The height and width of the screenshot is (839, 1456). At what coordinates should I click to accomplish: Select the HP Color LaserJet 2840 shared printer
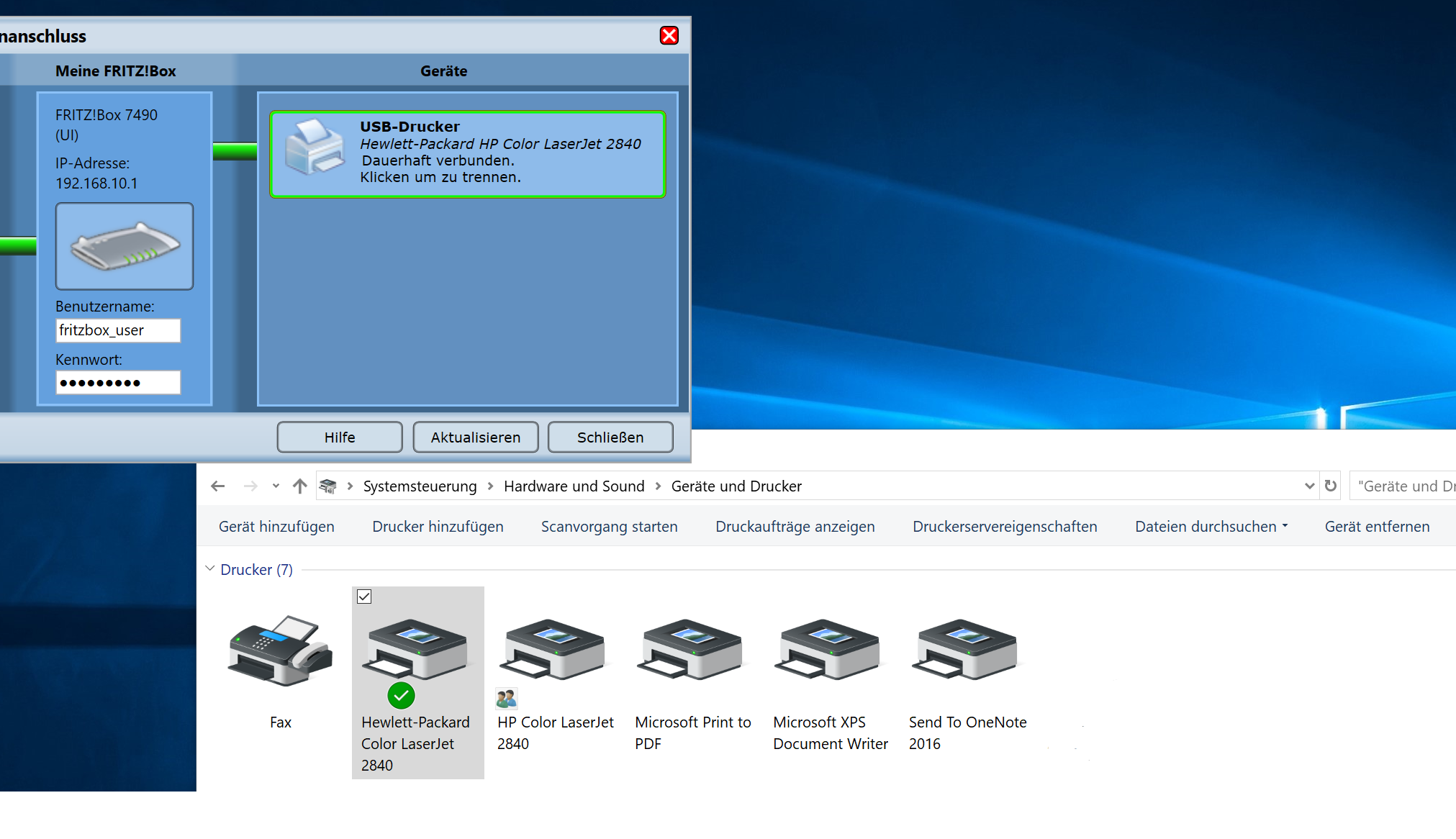click(x=555, y=651)
